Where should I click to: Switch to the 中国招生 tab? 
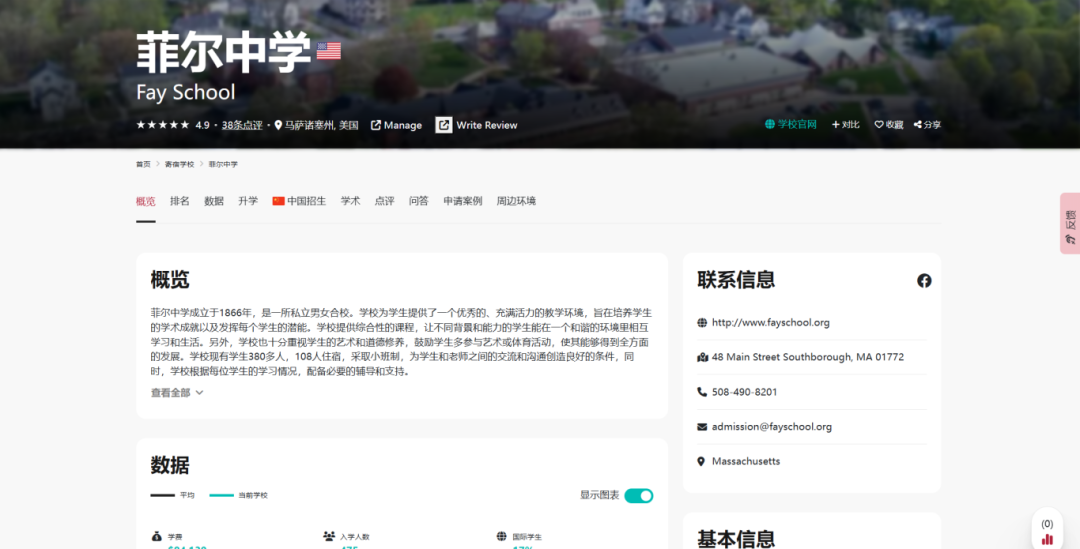(x=299, y=201)
